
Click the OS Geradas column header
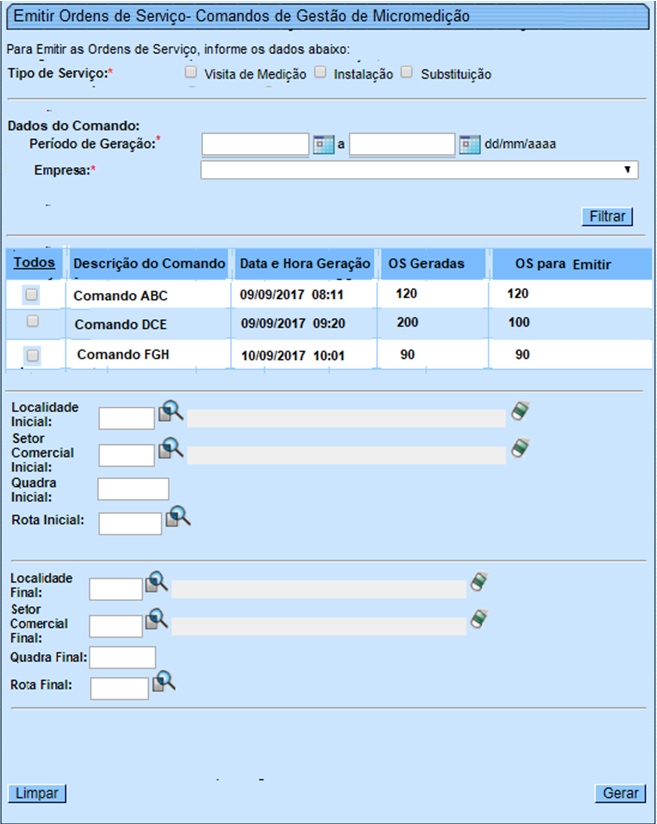426,263
